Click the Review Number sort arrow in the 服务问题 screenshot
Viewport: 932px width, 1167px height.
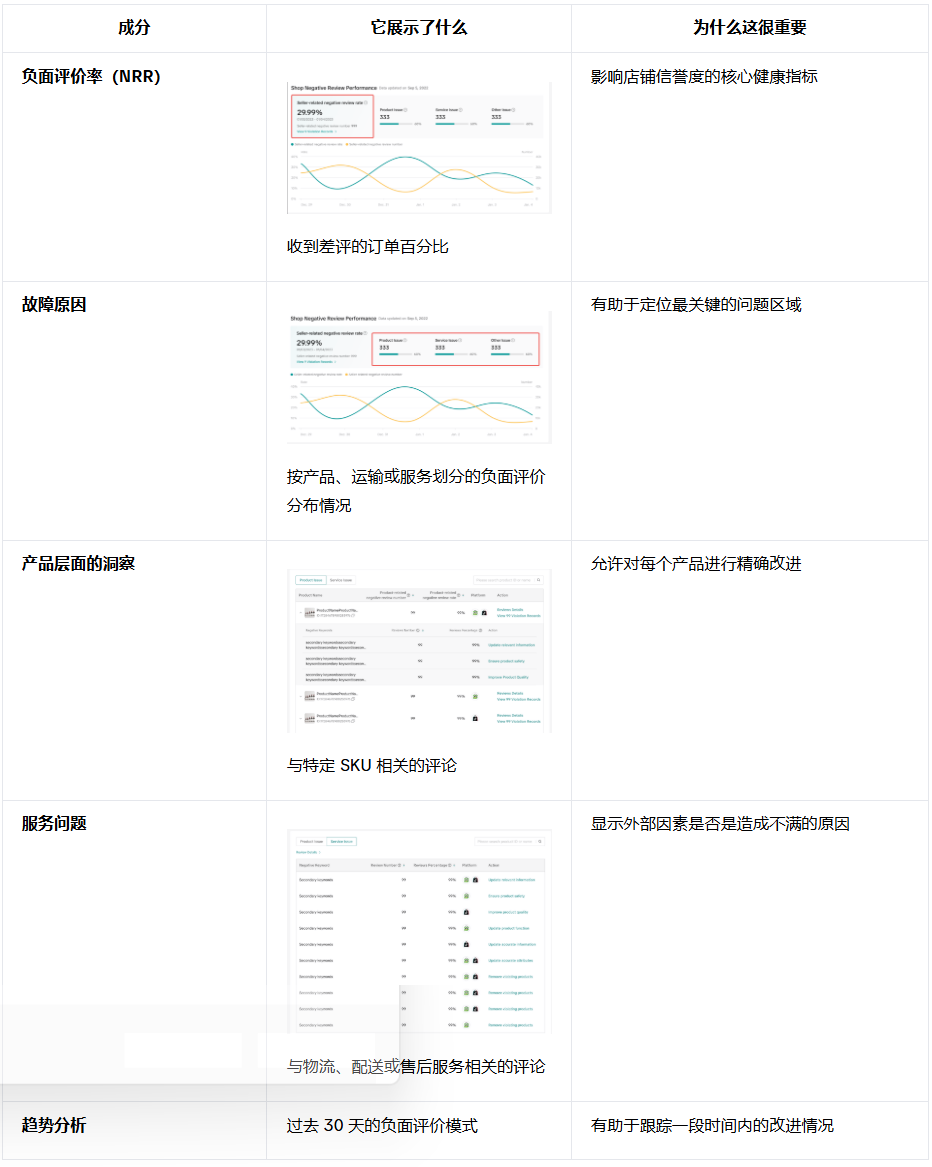click(404, 865)
